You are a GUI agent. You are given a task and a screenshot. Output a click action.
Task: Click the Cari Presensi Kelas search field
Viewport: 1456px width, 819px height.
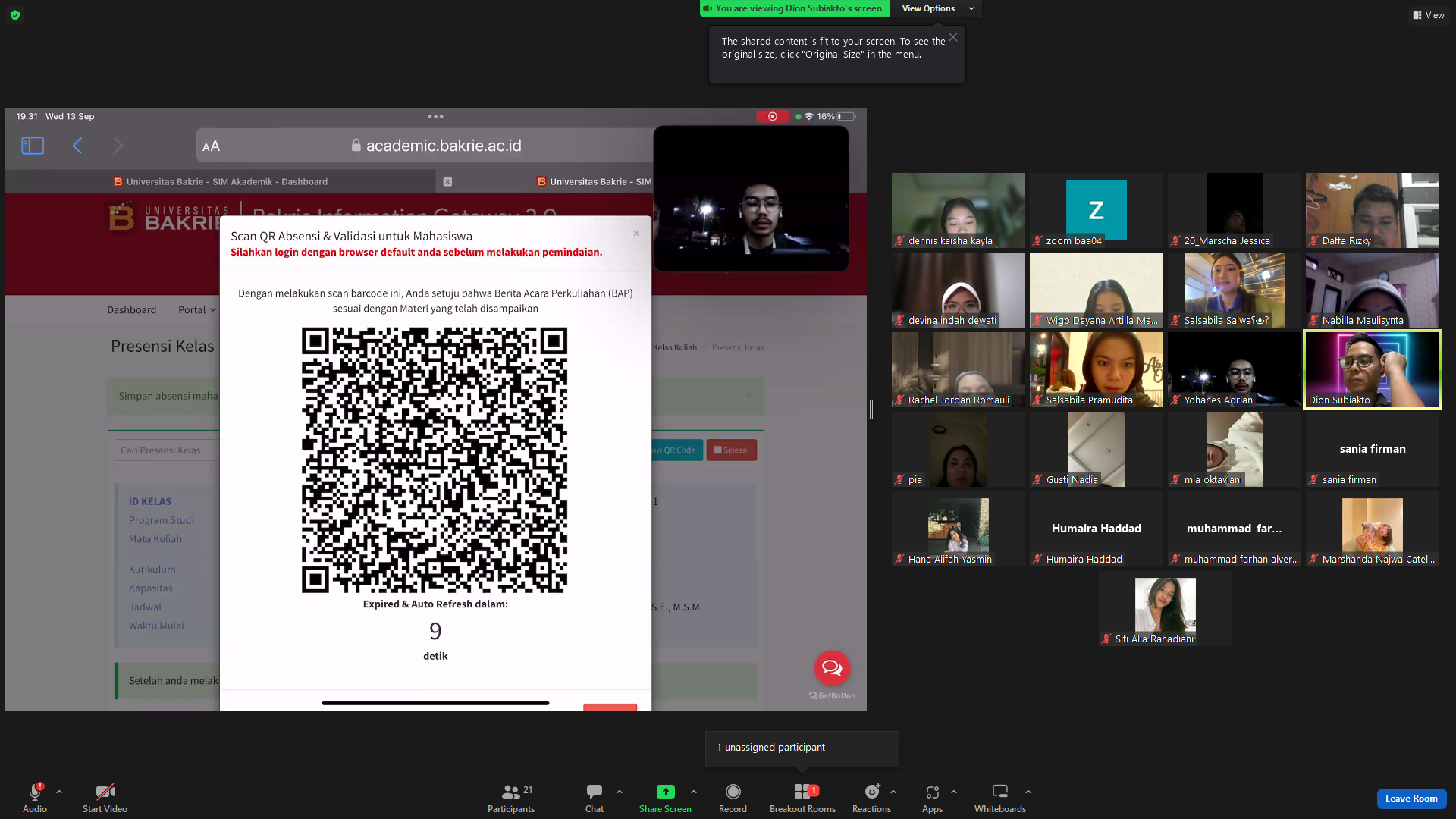(168, 450)
